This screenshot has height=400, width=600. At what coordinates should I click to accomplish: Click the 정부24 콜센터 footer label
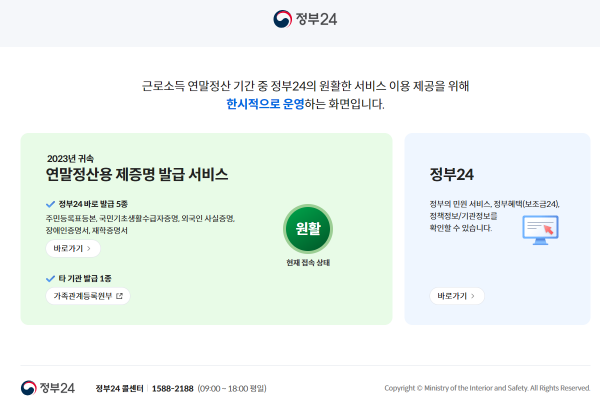(x=120, y=387)
